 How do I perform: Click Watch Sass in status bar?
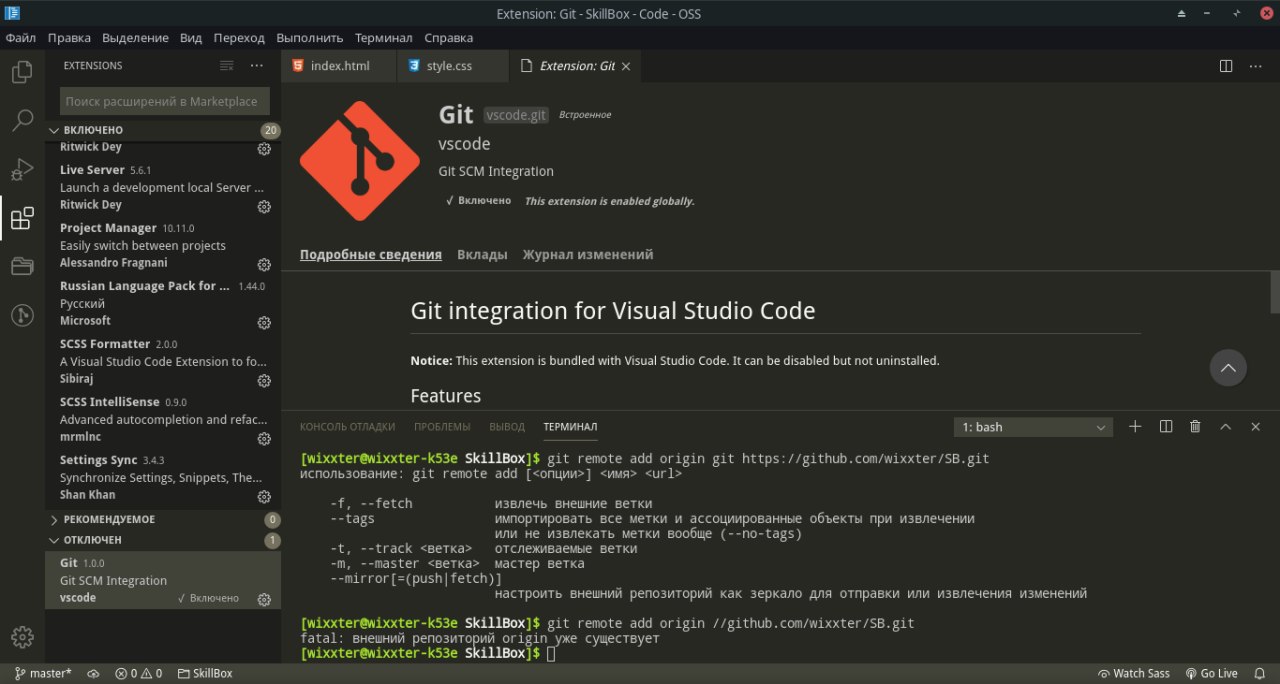point(1134,674)
